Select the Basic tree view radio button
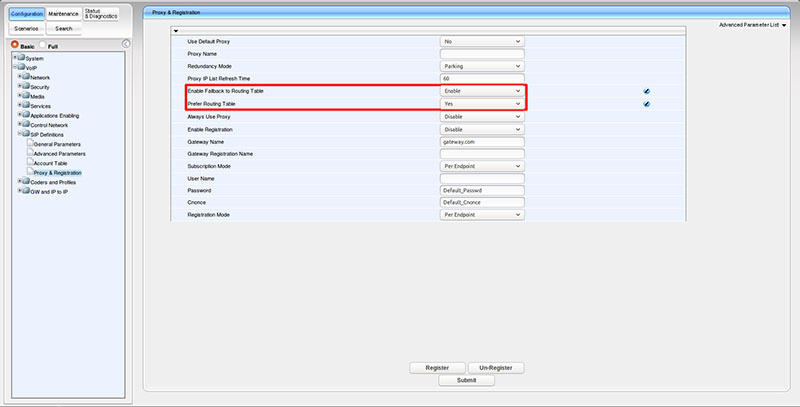The image size is (800, 407). (x=15, y=45)
